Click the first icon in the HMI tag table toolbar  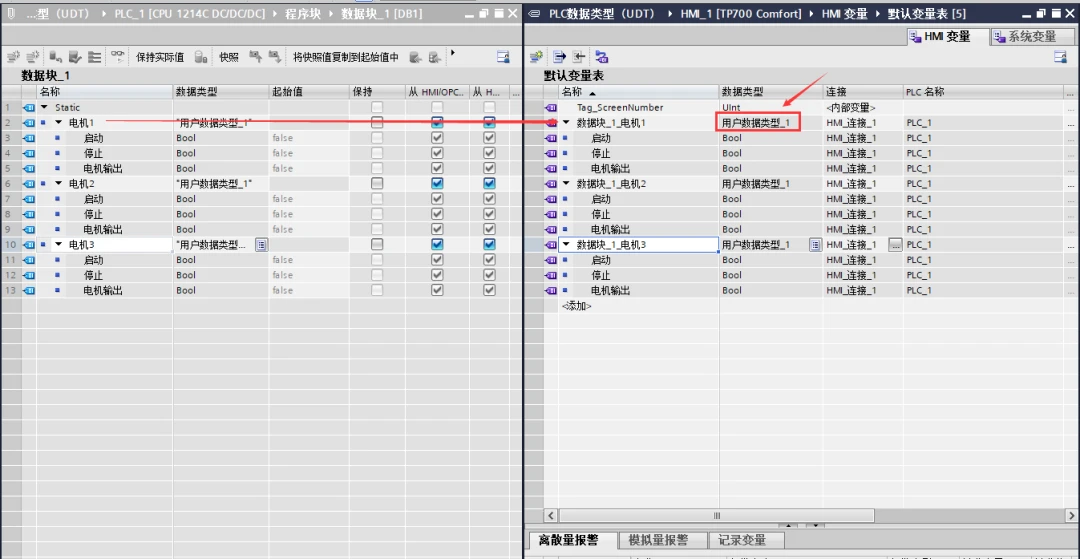tap(536, 57)
